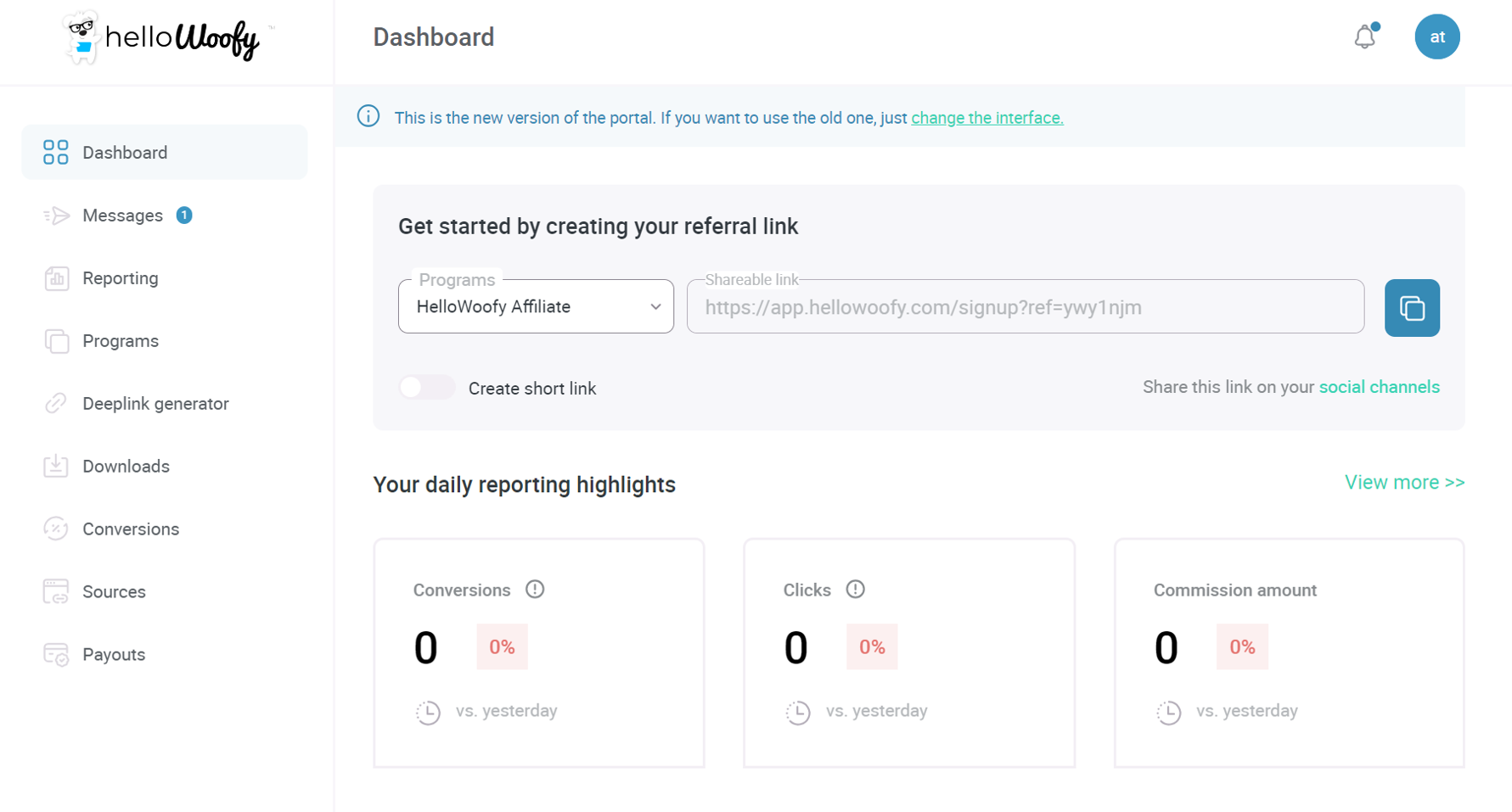Click 'View more >>' link
Screen dimensions: 1512x812
click(1405, 482)
